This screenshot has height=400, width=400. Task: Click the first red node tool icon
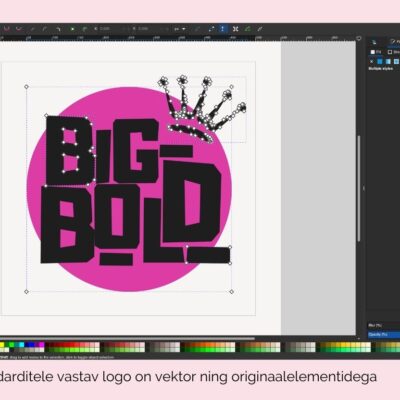pyautogui.click(x=6, y=29)
